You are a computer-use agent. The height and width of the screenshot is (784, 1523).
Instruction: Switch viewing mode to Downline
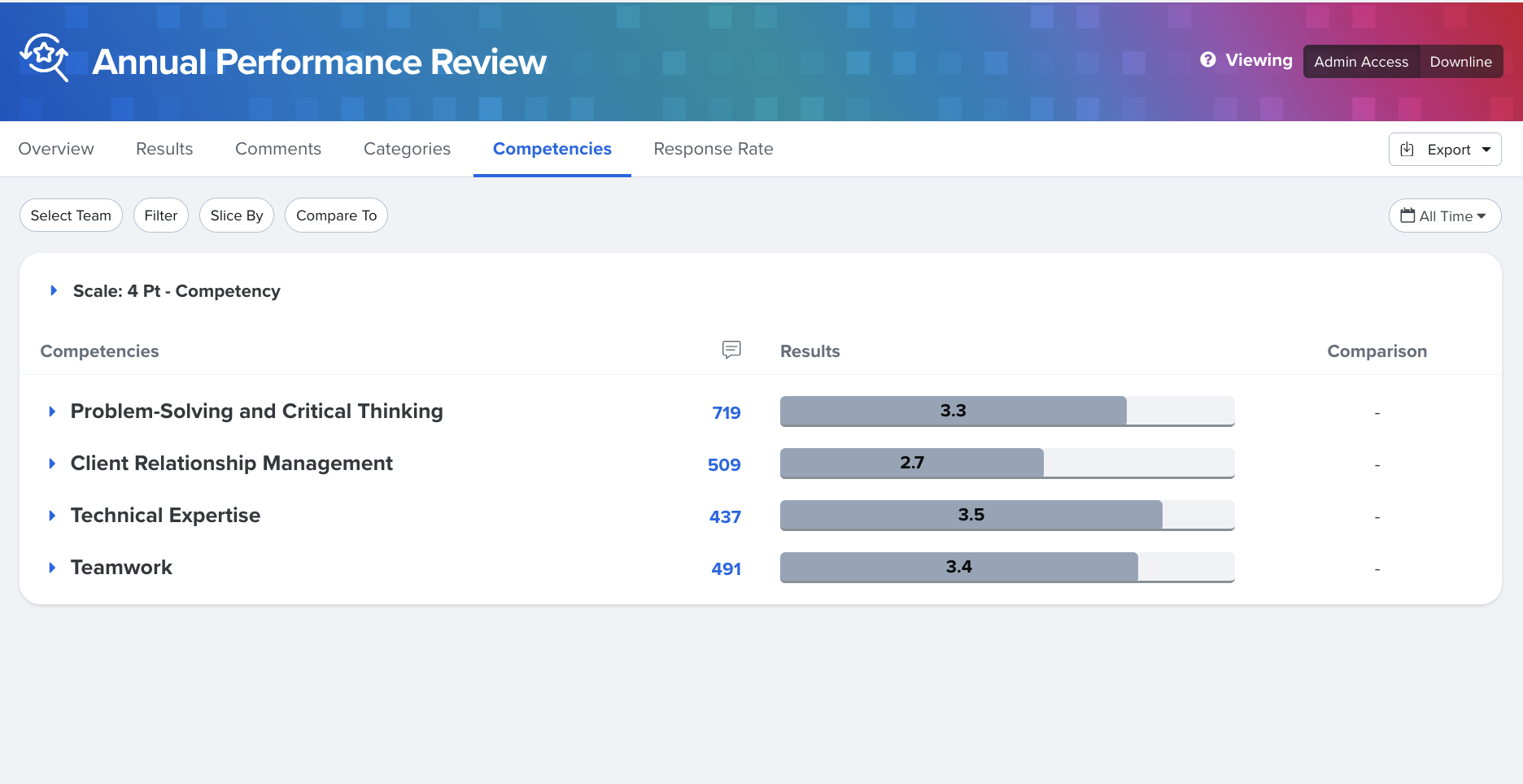(x=1460, y=62)
